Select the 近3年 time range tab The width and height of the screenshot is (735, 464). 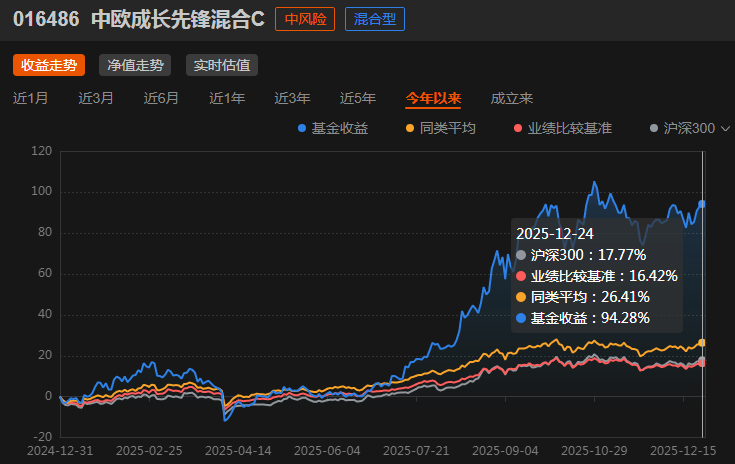292,98
